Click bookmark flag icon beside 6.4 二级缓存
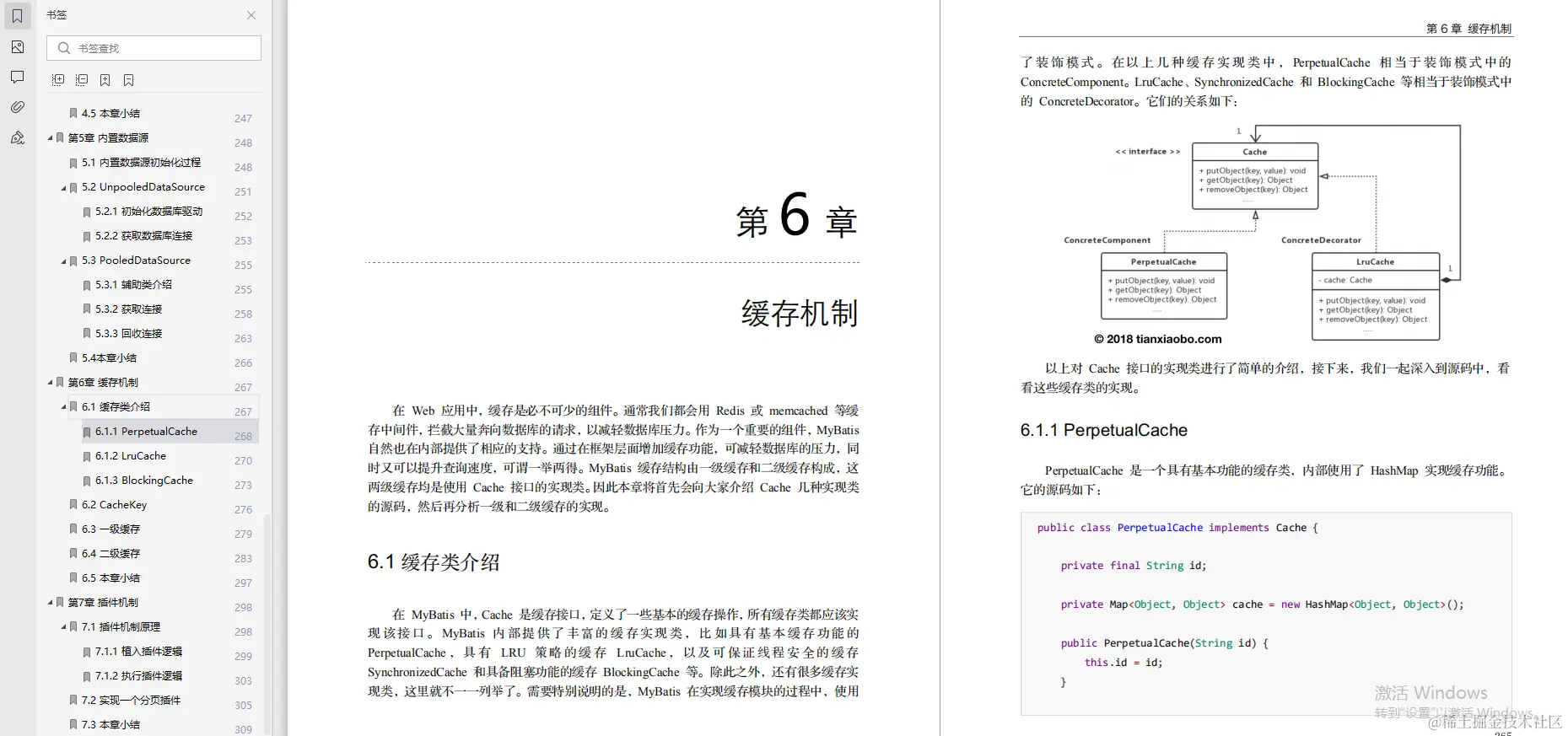The image size is (1568, 736). [x=73, y=554]
